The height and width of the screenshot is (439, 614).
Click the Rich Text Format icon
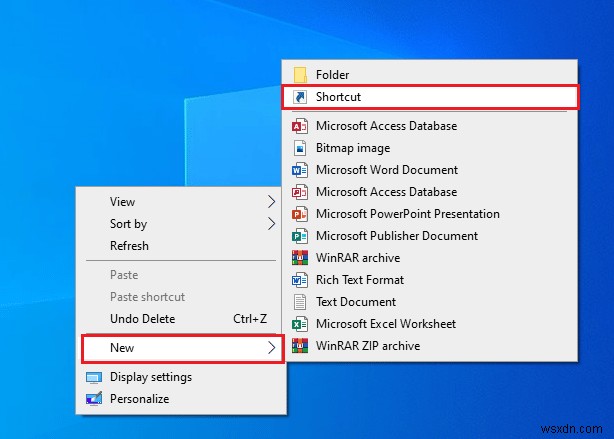click(x=300, y=280)
